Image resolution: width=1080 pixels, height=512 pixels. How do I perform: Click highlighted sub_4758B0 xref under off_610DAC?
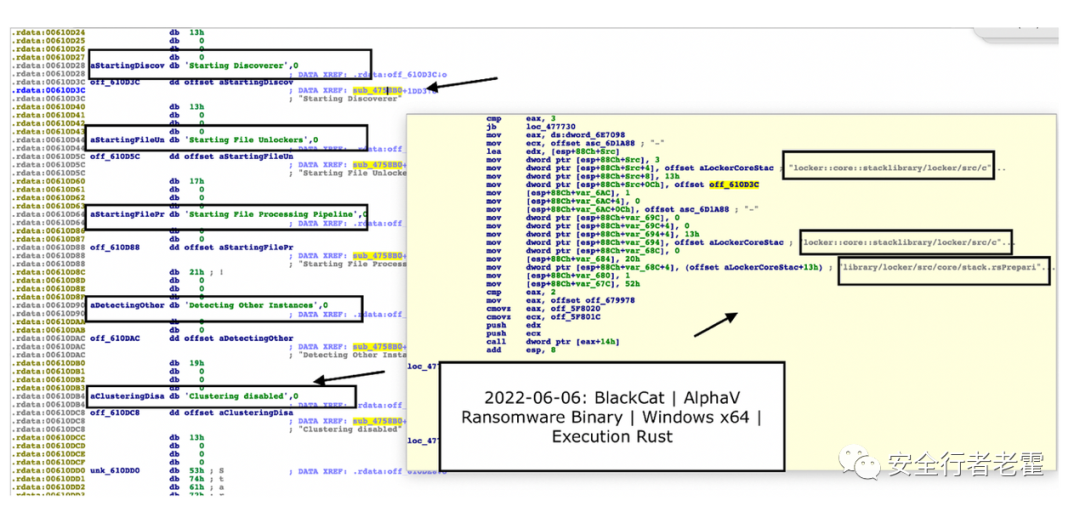(x=376, y=347)
